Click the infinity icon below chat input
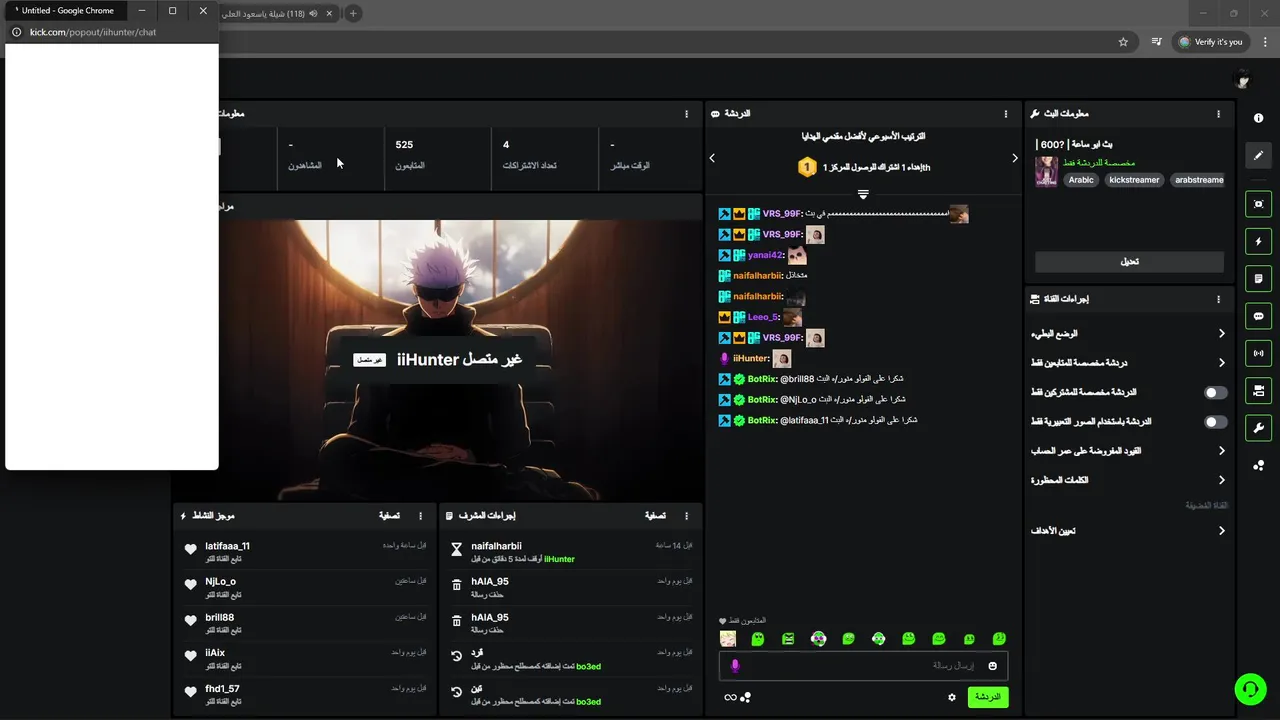The image size is (1280, 720). (x=730, y=697)
